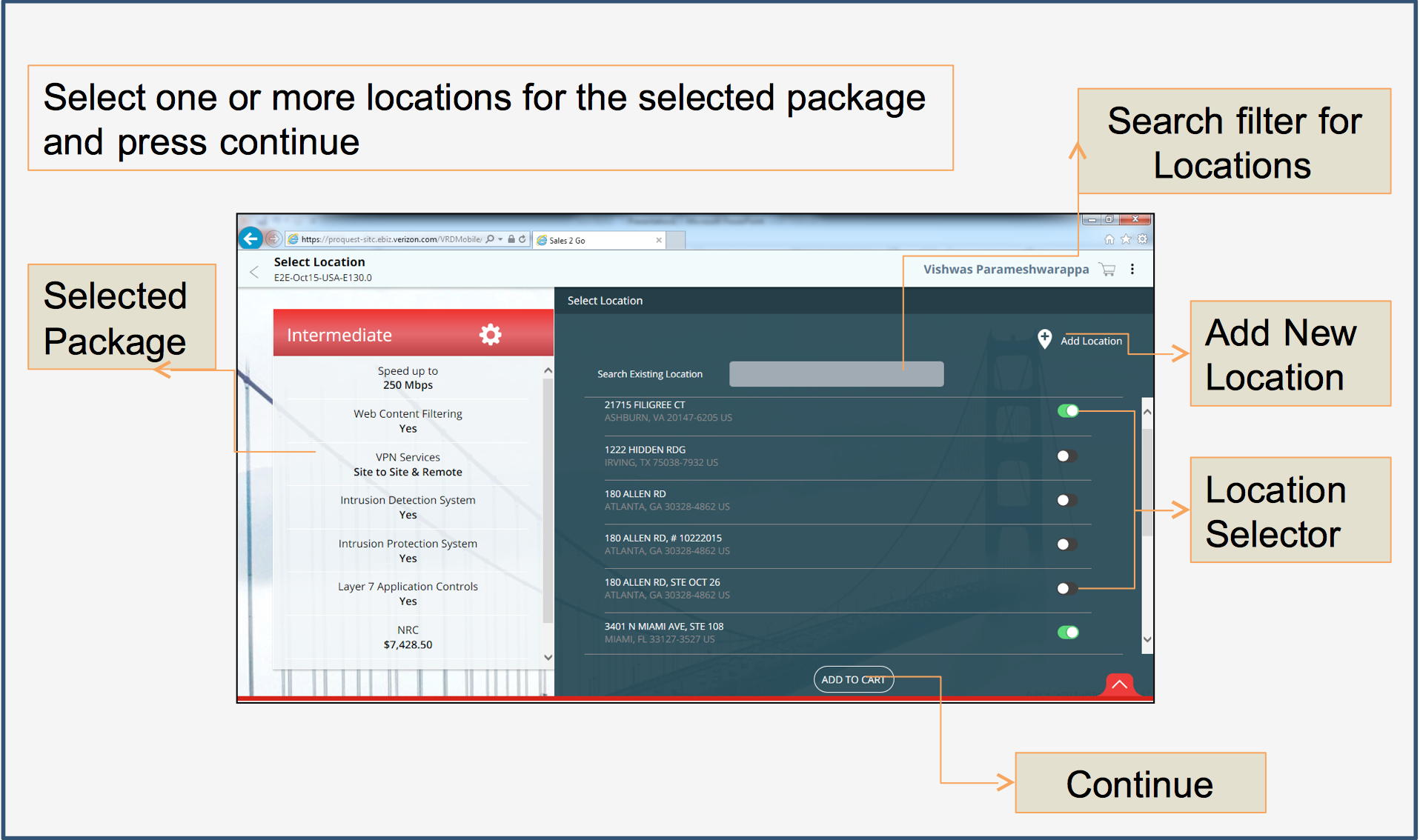The height and width of the screenshot is (840, 1420).
Task: Click the browser address URL field
Action: (391, 239)
